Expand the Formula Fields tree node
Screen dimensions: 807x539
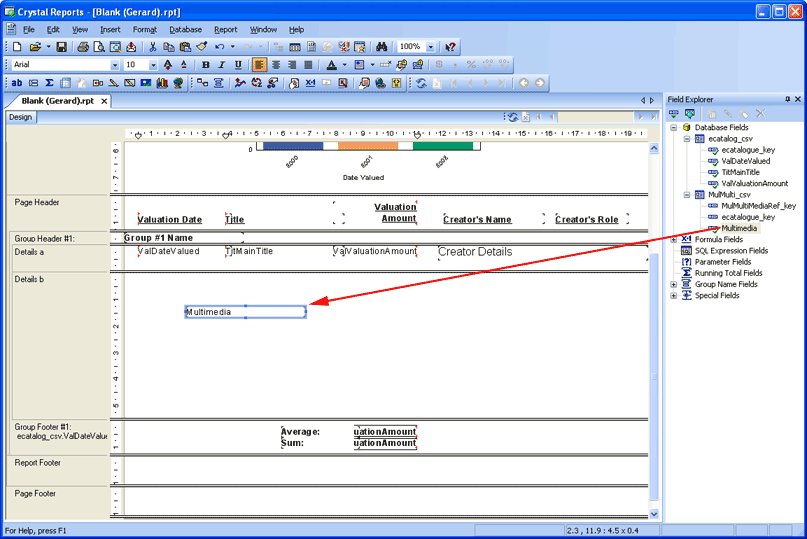[674, 239]
